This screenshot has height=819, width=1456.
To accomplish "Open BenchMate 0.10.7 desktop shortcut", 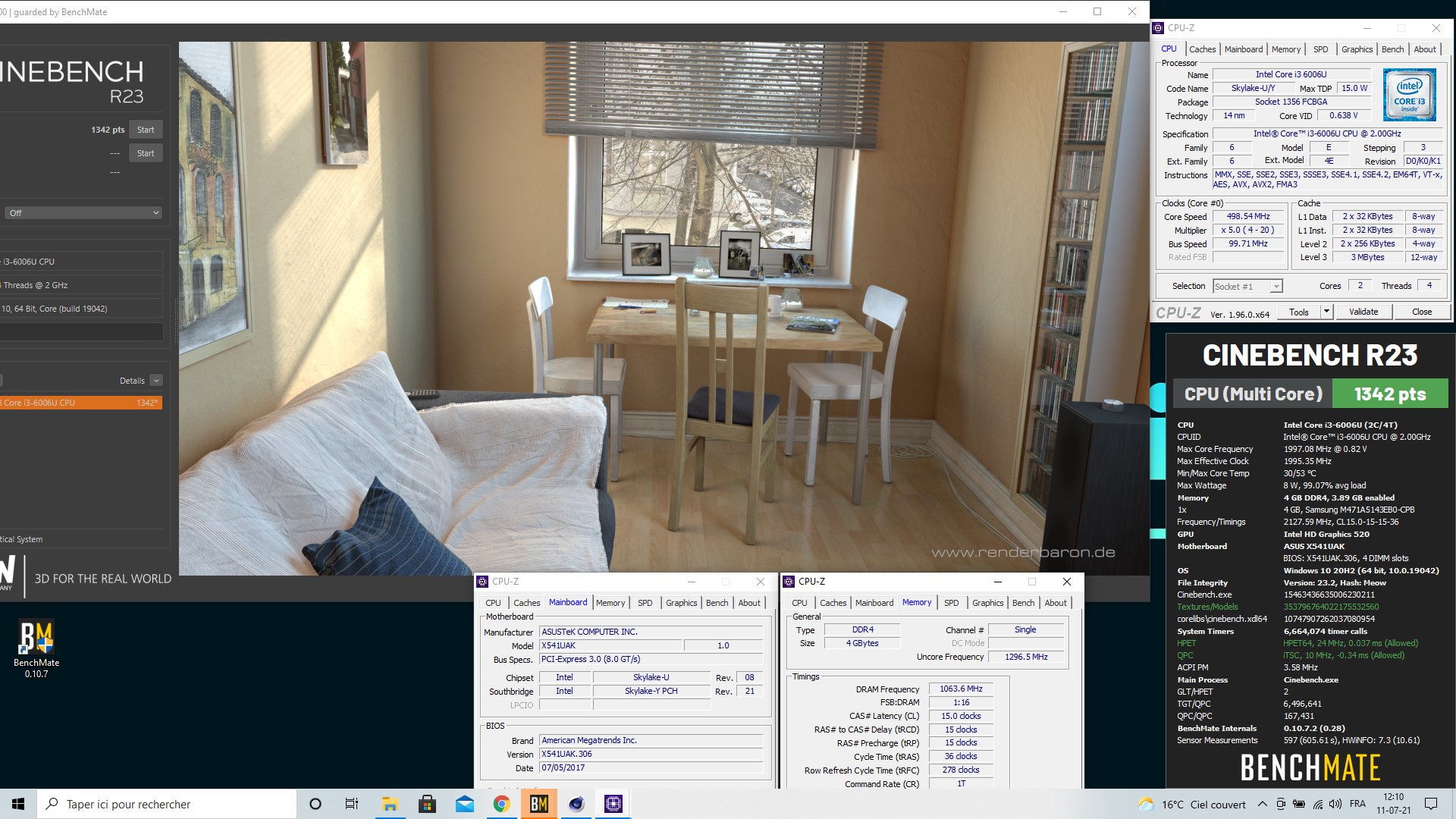I will tap(36, 648).
